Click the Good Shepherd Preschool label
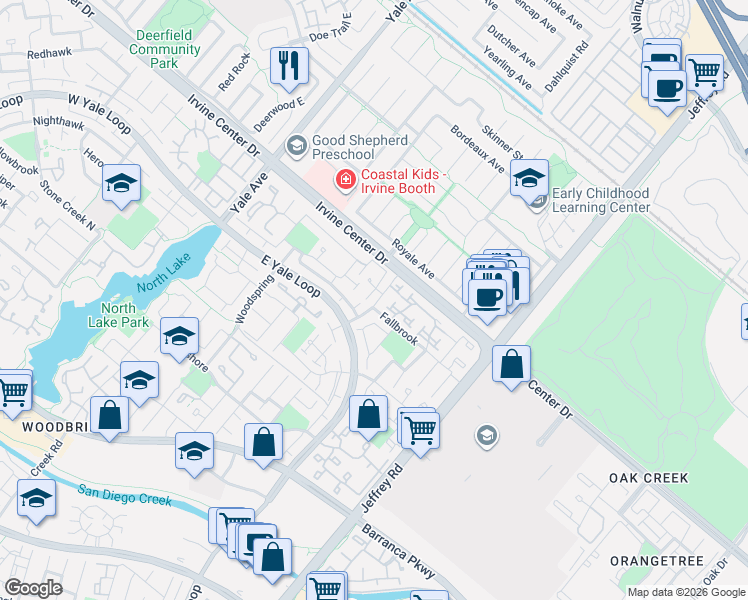The height and width of the screenshot is (600, 748). 360,147
